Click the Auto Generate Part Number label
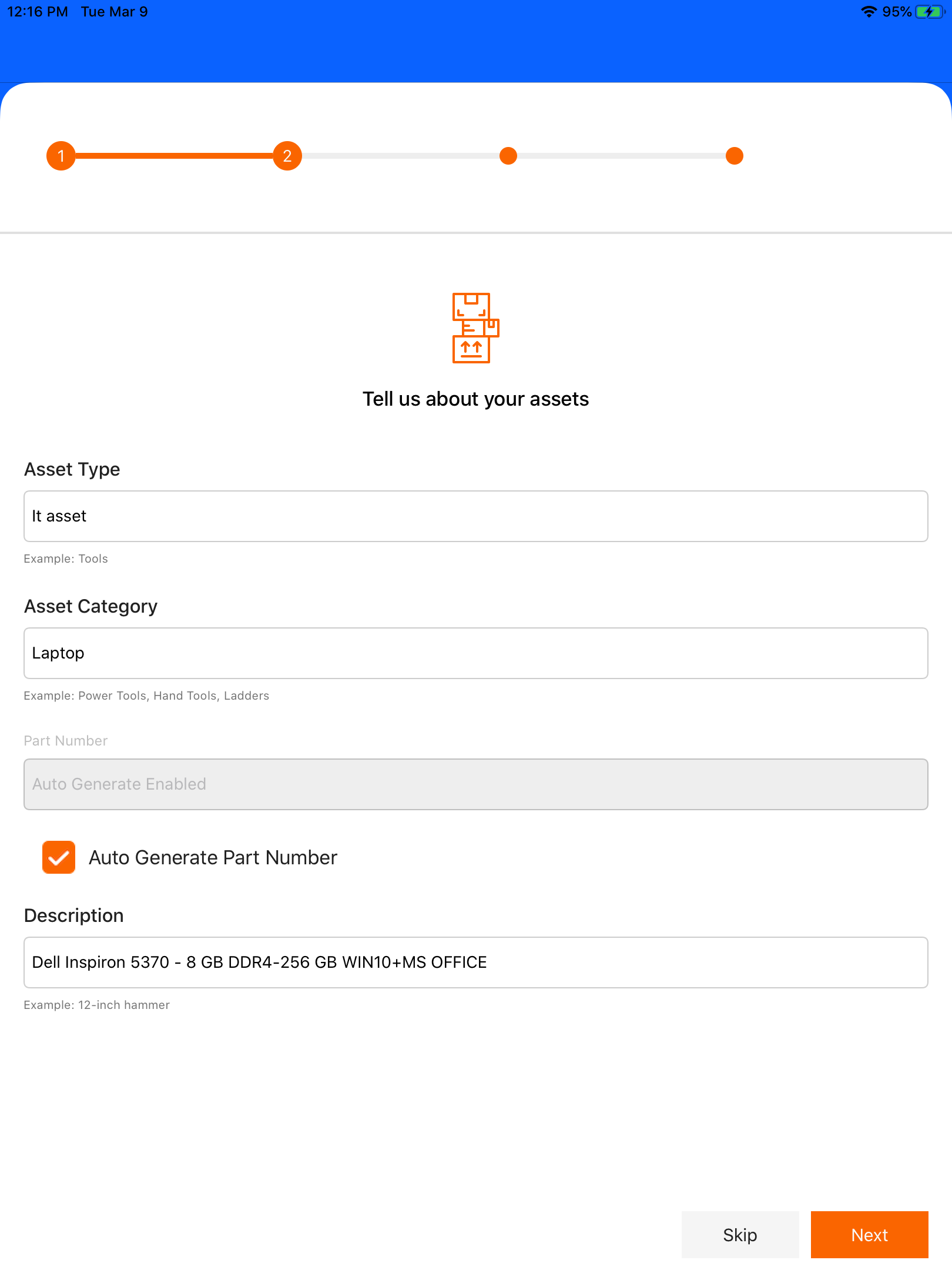952x1270 pixels. 213,857
